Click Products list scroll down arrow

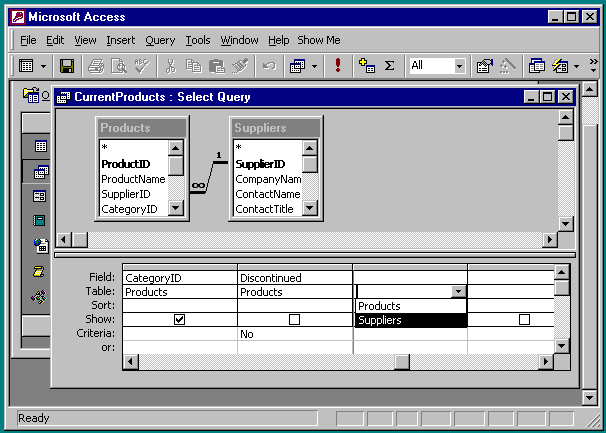click(x=175, y=208)
